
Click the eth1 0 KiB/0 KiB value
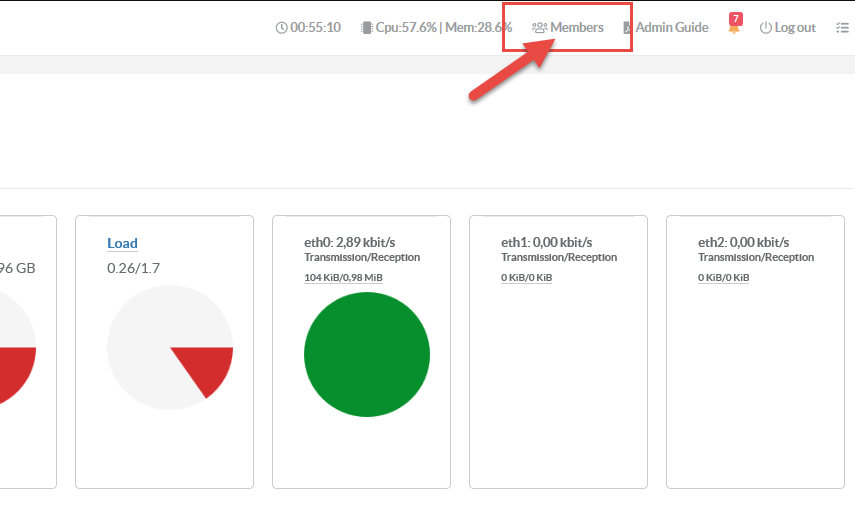point(526,277)
